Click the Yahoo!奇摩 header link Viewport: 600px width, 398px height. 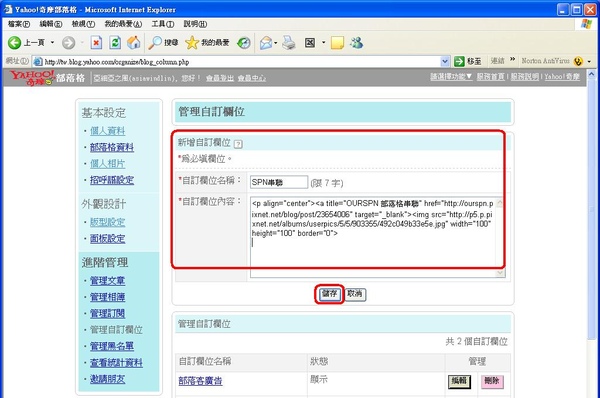[x=562, y=77]
